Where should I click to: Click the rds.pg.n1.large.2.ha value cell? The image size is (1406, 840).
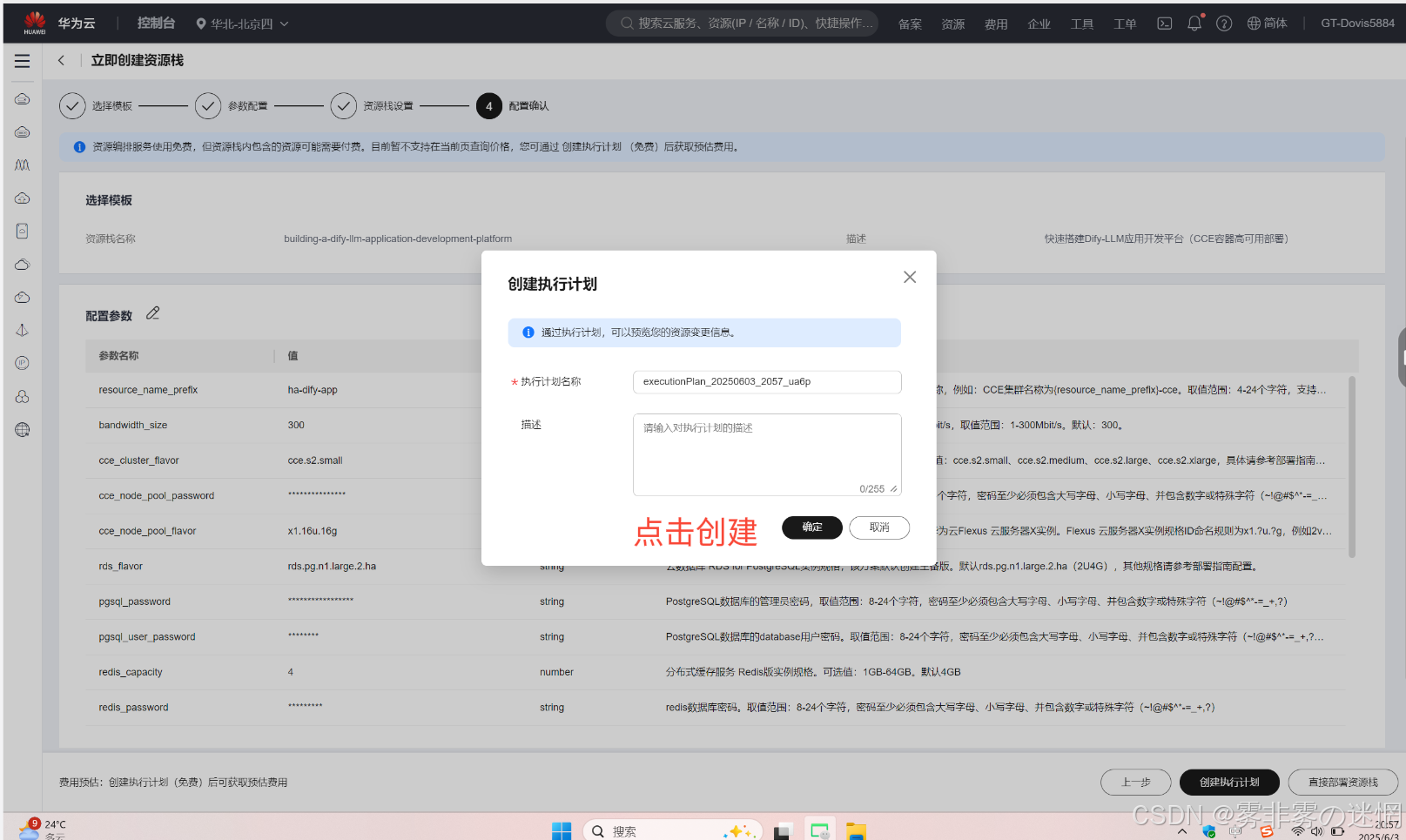pyautogui.click(x=332, y=567)
